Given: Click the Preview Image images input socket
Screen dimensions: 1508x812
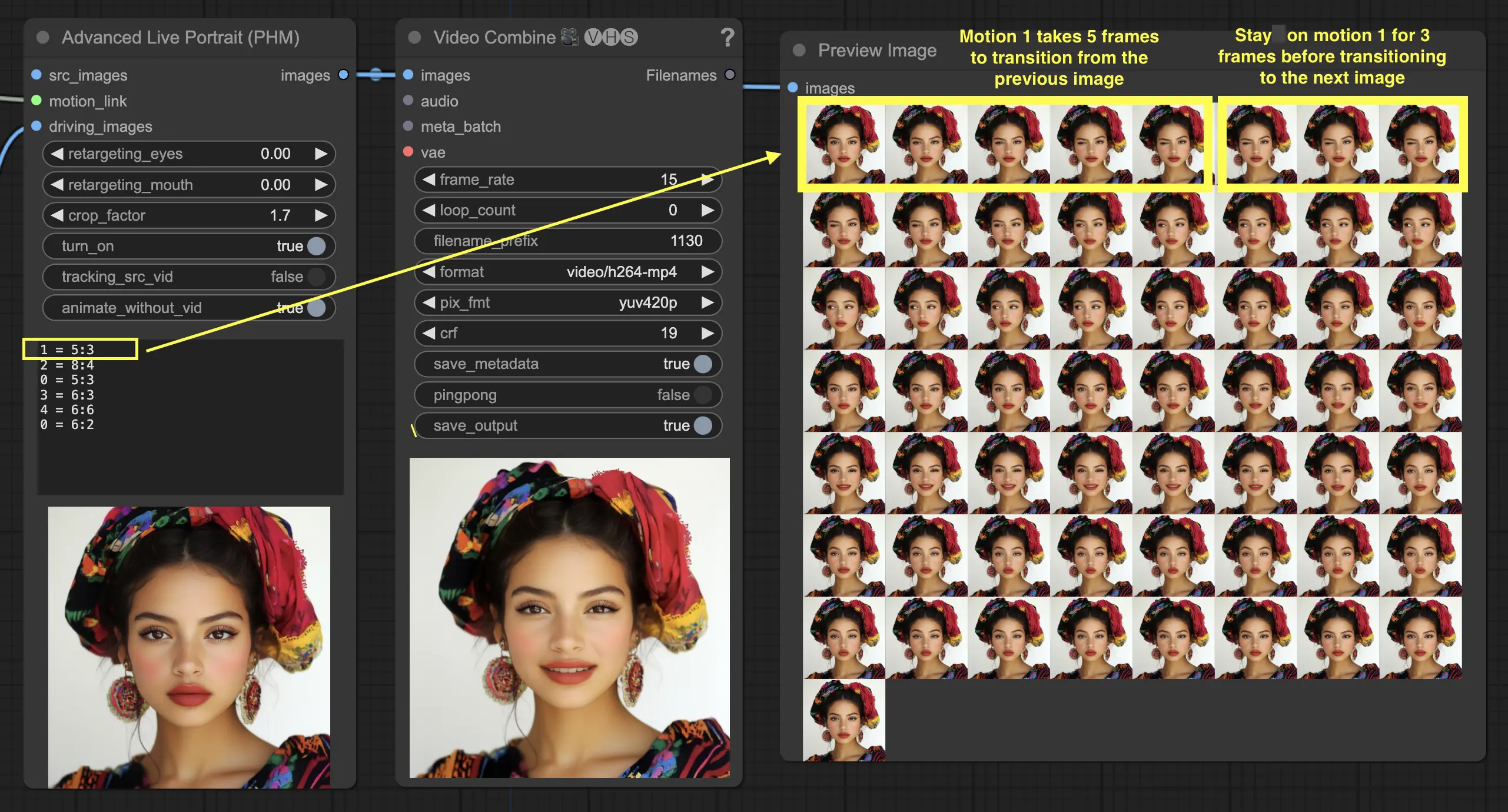Looking at the screenshot, I should click(x=793, y=88).
